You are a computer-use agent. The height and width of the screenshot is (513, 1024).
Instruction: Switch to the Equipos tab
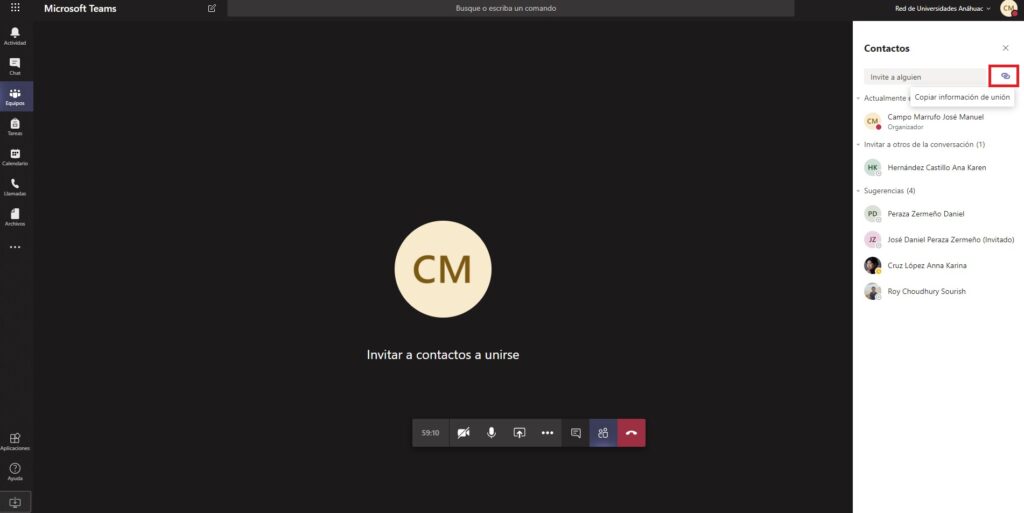(x=15, y=97)
